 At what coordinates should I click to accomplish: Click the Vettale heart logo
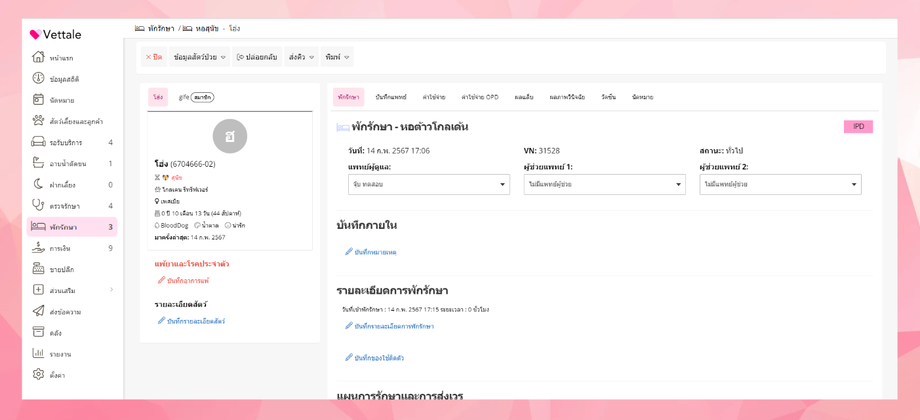point(35,35)
